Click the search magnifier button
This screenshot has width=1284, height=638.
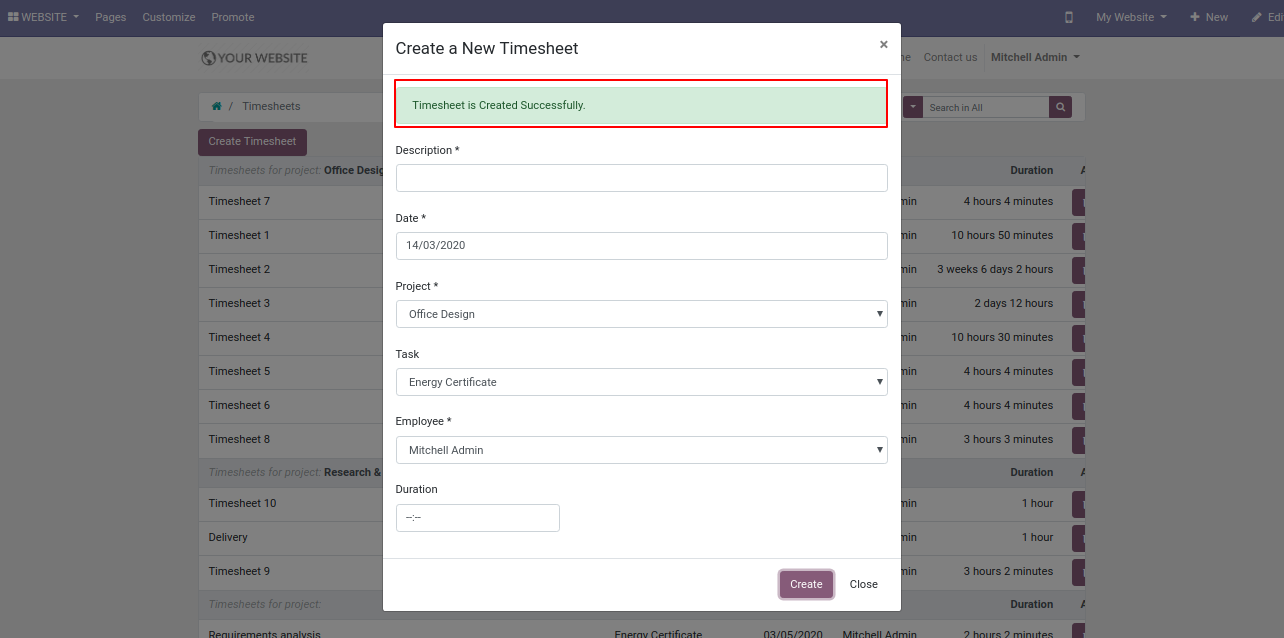[x=1060, y=107]
